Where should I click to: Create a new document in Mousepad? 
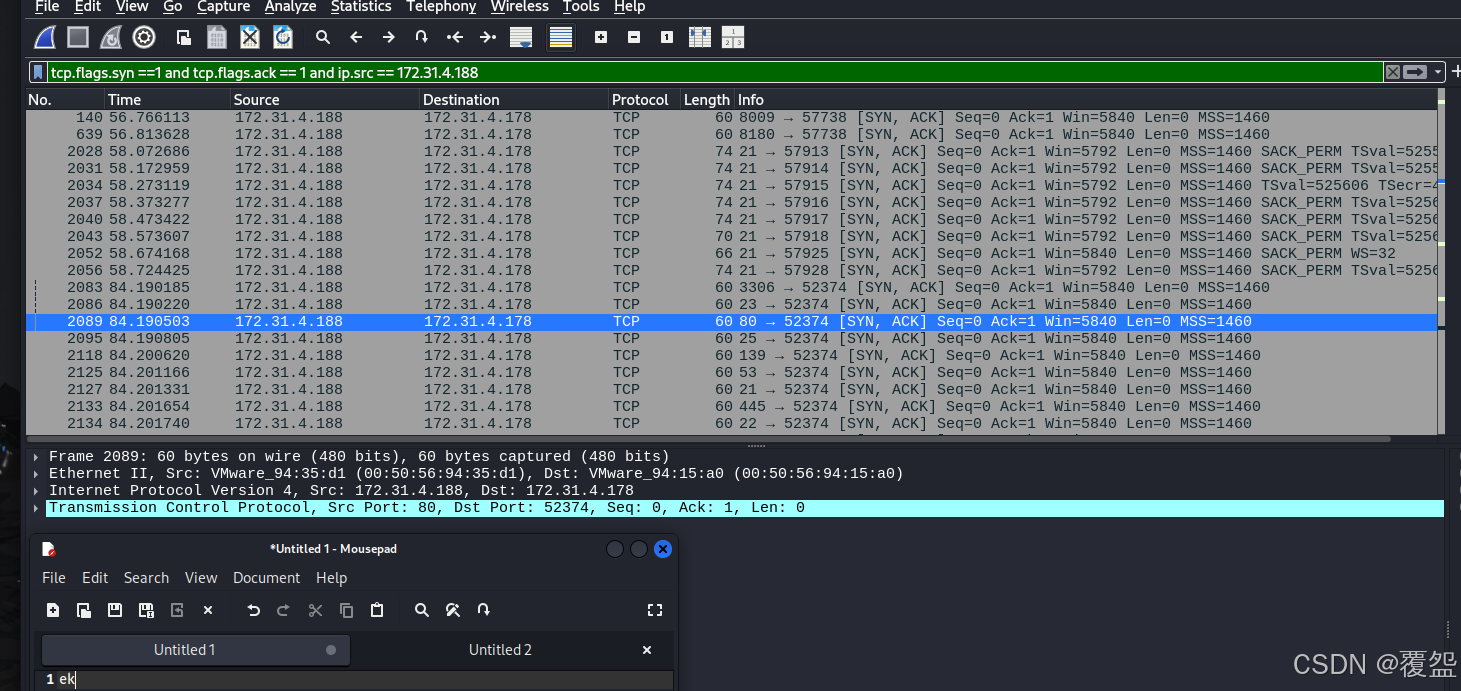pyautogui.click(x=53, y=610)
